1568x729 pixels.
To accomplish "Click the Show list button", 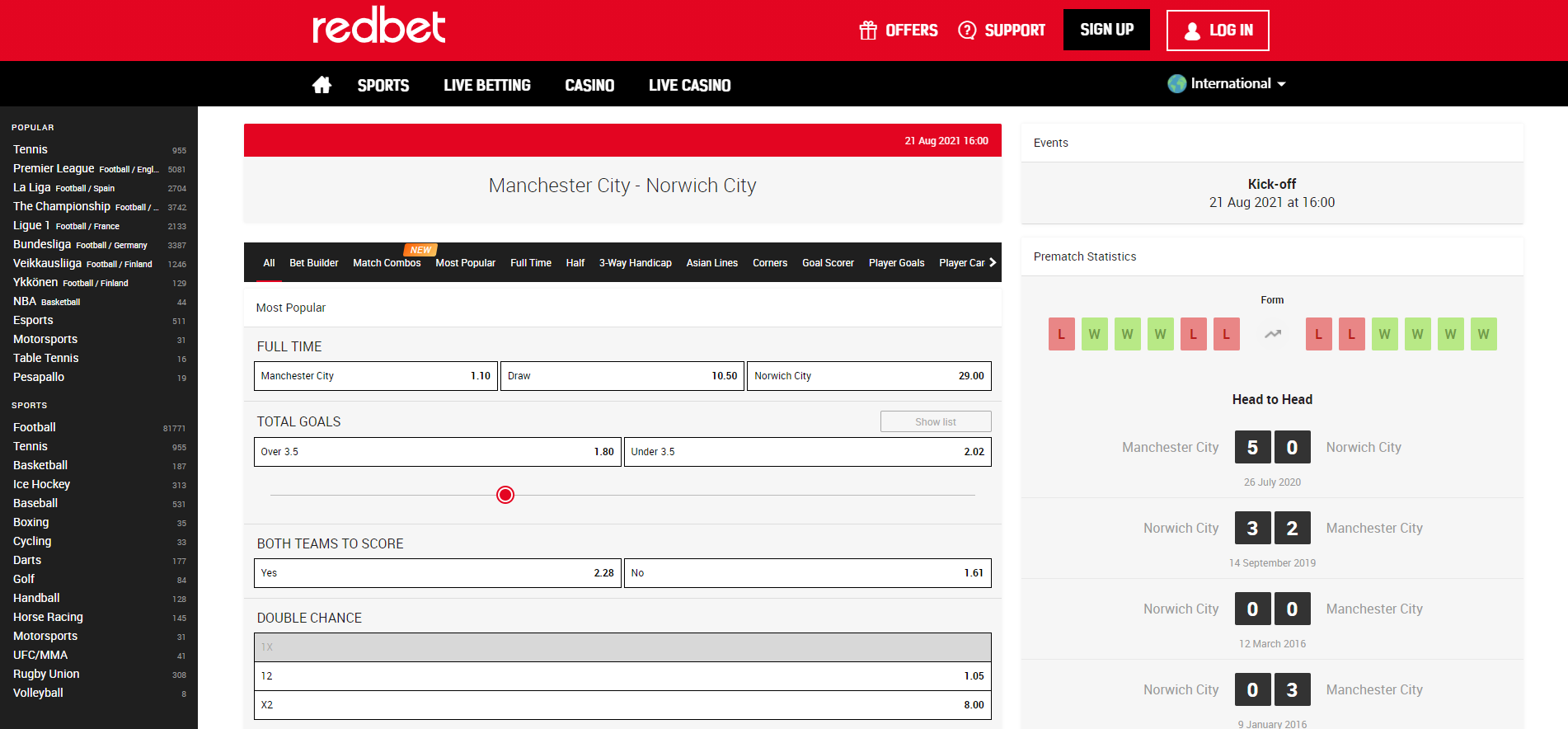I will click(x=936, y=421).
